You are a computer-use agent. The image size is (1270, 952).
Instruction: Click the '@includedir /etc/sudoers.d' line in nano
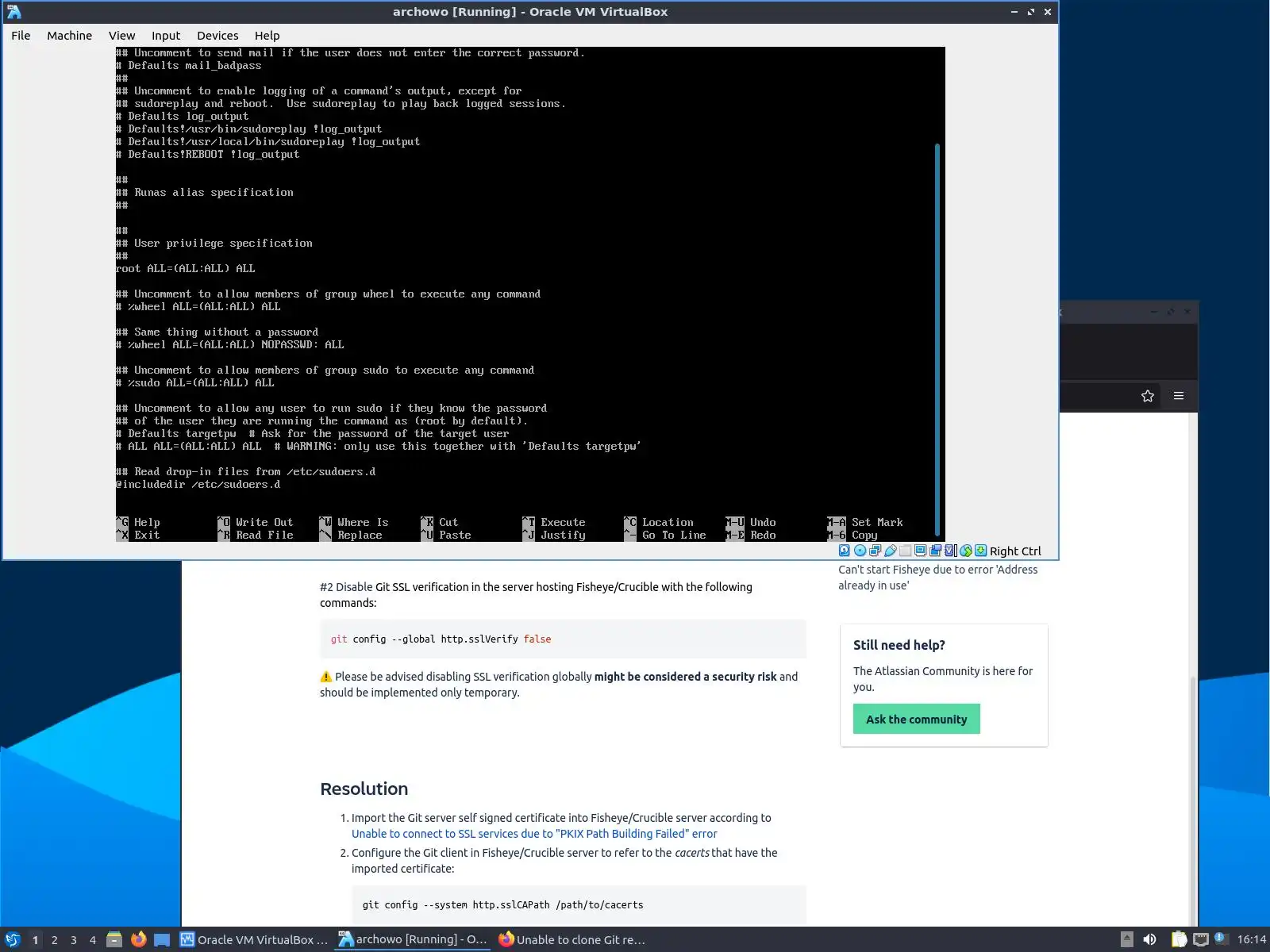(198, 485)
